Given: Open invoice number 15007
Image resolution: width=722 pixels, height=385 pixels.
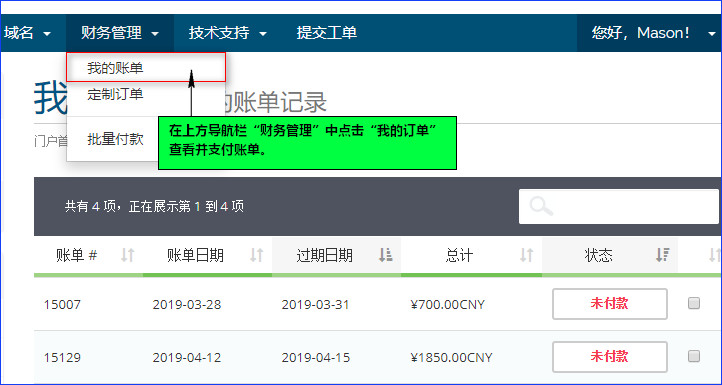Looking at the screenshot, I should point(62,305).
